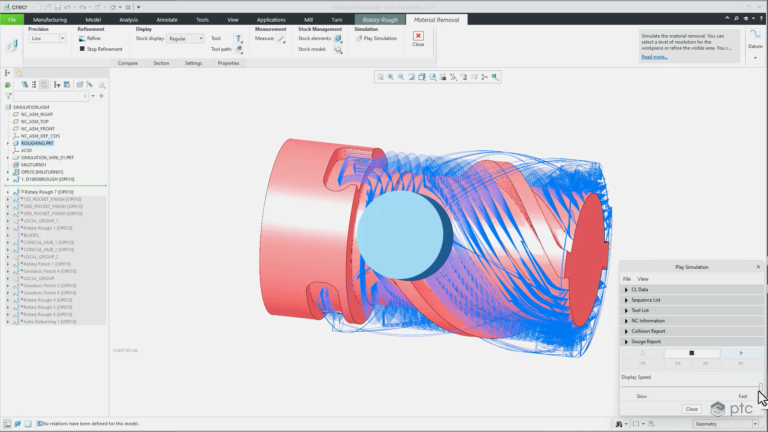Click the Play Simulation ribbon button
Viewport: 768px width, 432px height.
point(376,38)
